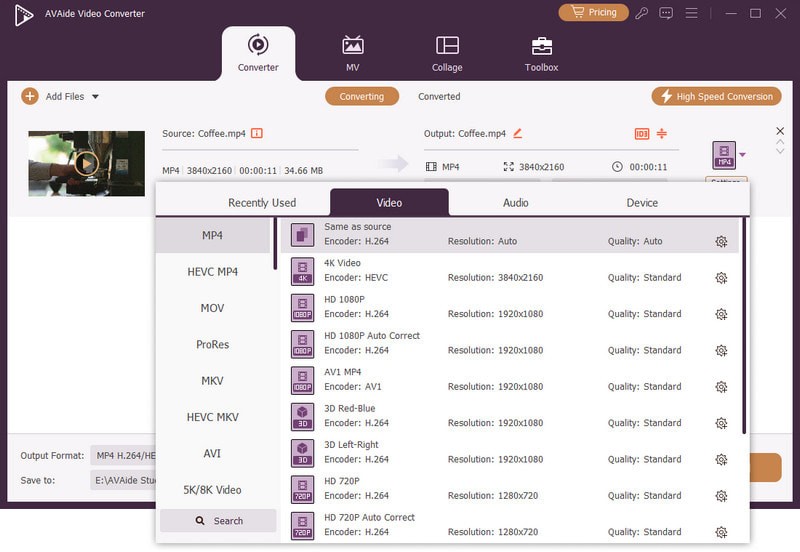Viewport: 800px width, 552px height.
Task: Click the 3D Red-Blue preset icon
Action: pos(303,417)
